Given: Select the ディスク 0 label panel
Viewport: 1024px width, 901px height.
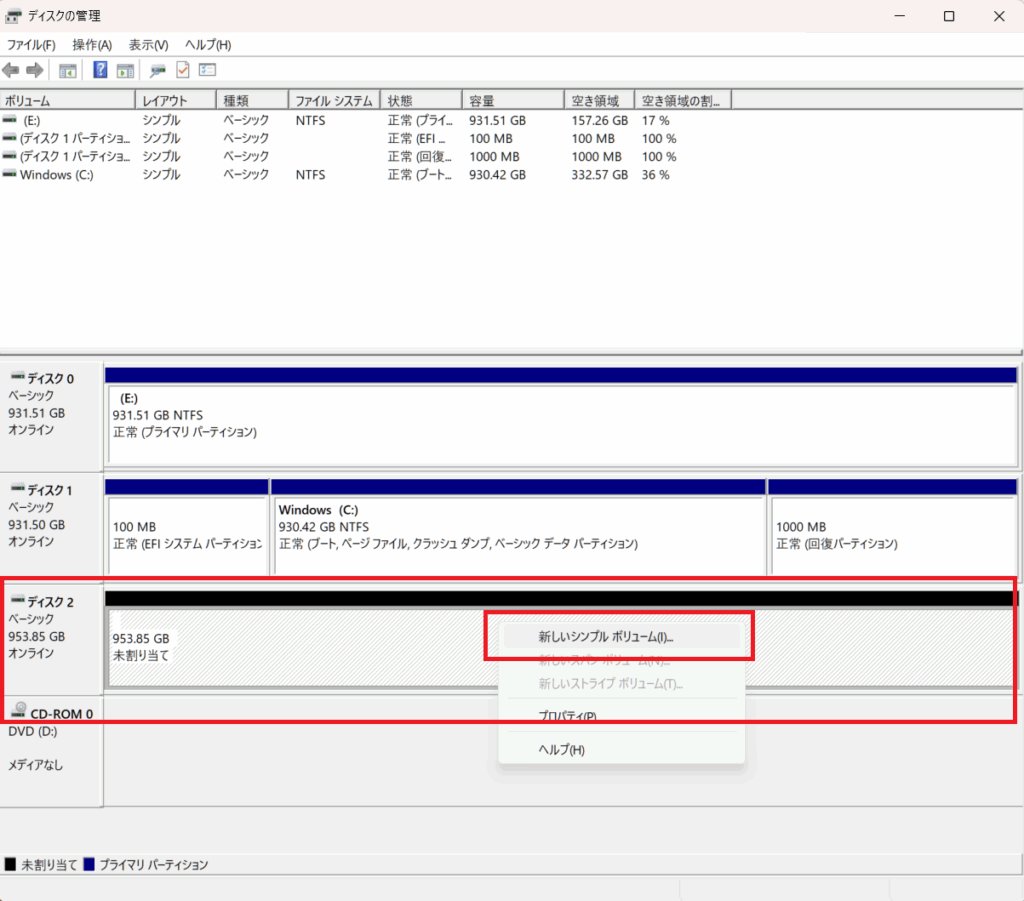Looking at the screenshot, I should (52, 417).
